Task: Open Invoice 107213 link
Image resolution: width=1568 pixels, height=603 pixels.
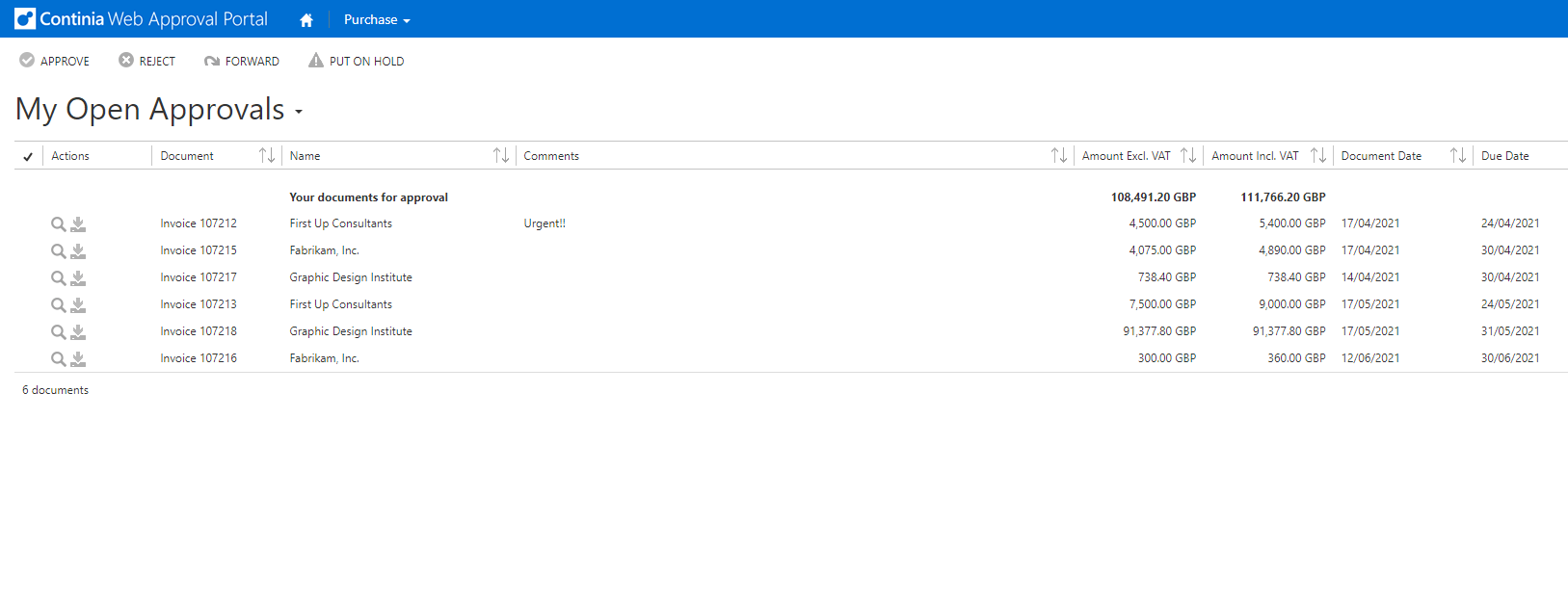Action: (x=199, y=304)
